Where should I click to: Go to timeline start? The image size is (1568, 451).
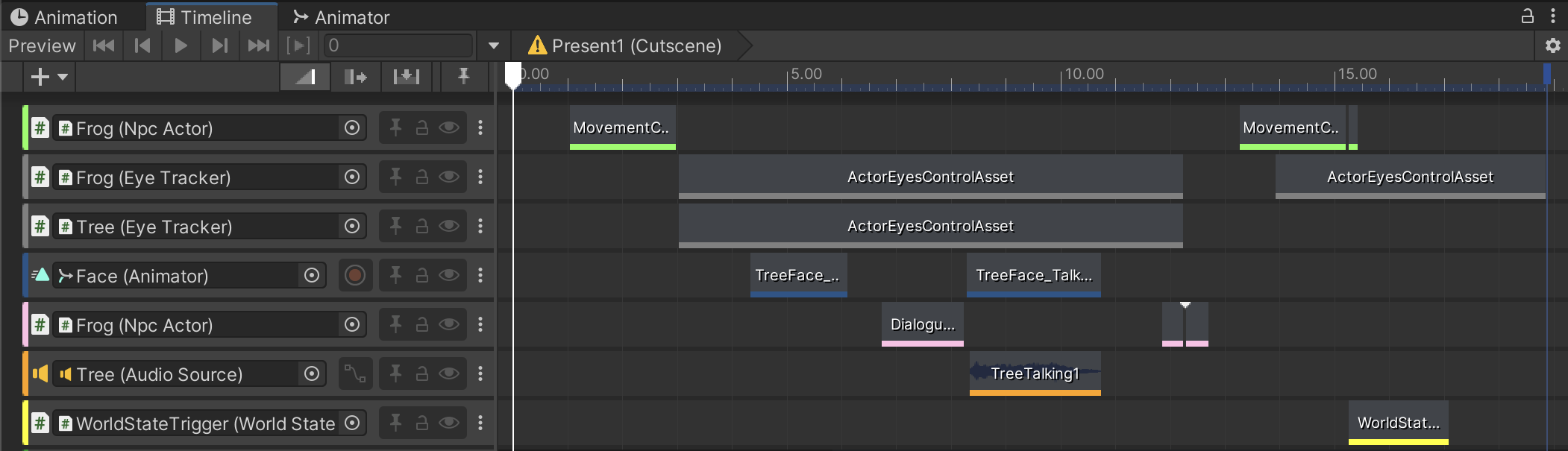tap(104, 45)
